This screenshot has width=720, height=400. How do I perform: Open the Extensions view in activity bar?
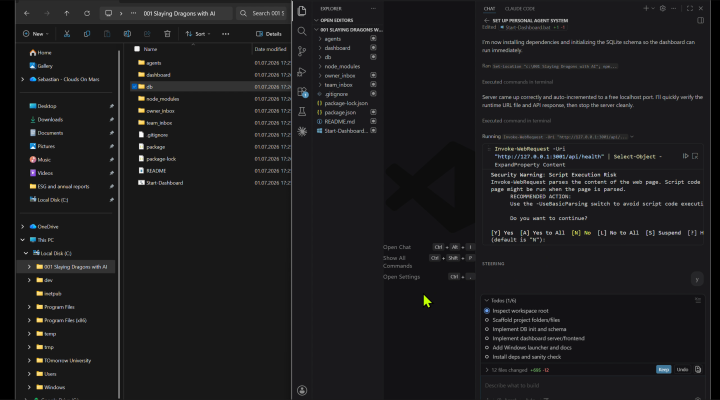click(302, 92)
